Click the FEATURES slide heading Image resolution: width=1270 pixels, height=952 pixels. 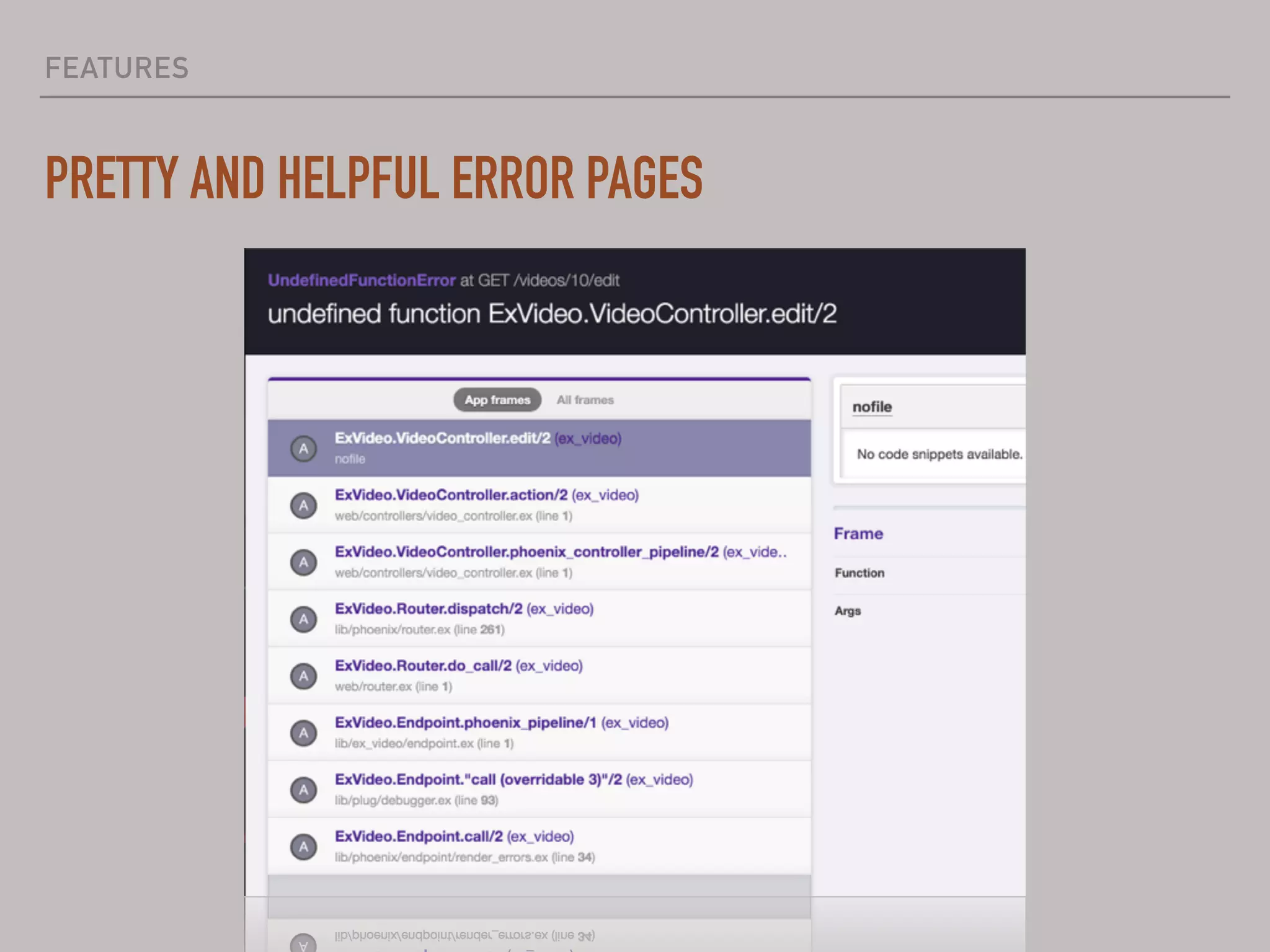117,68
